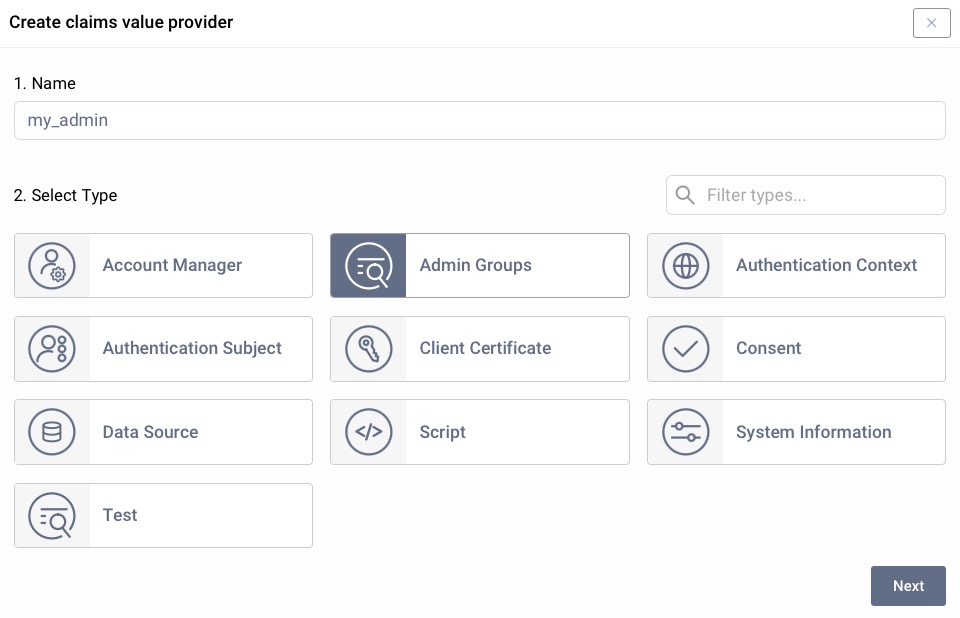Click the Next button

click(908, 586)
